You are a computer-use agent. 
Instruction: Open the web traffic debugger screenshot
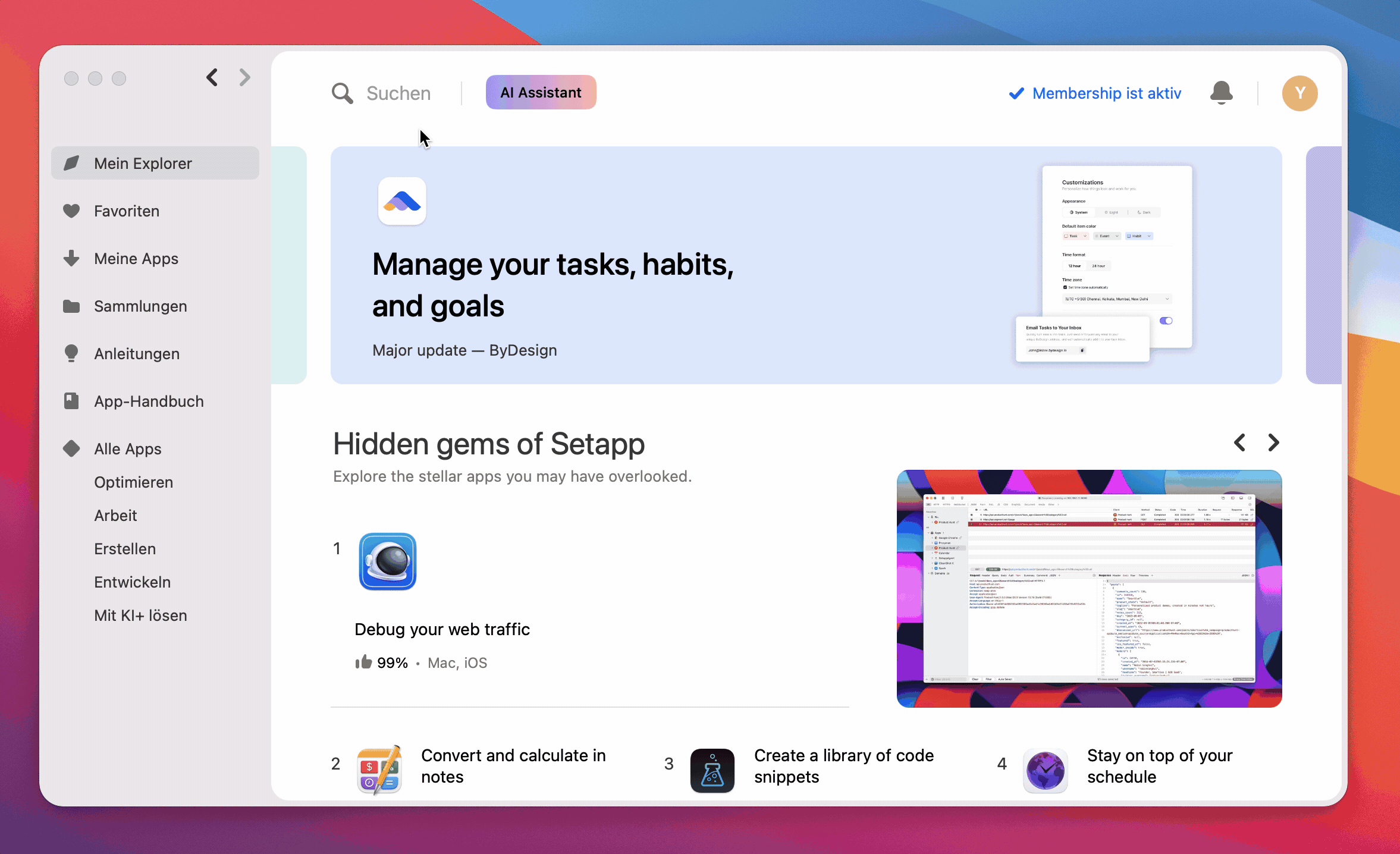point(1089,589)
